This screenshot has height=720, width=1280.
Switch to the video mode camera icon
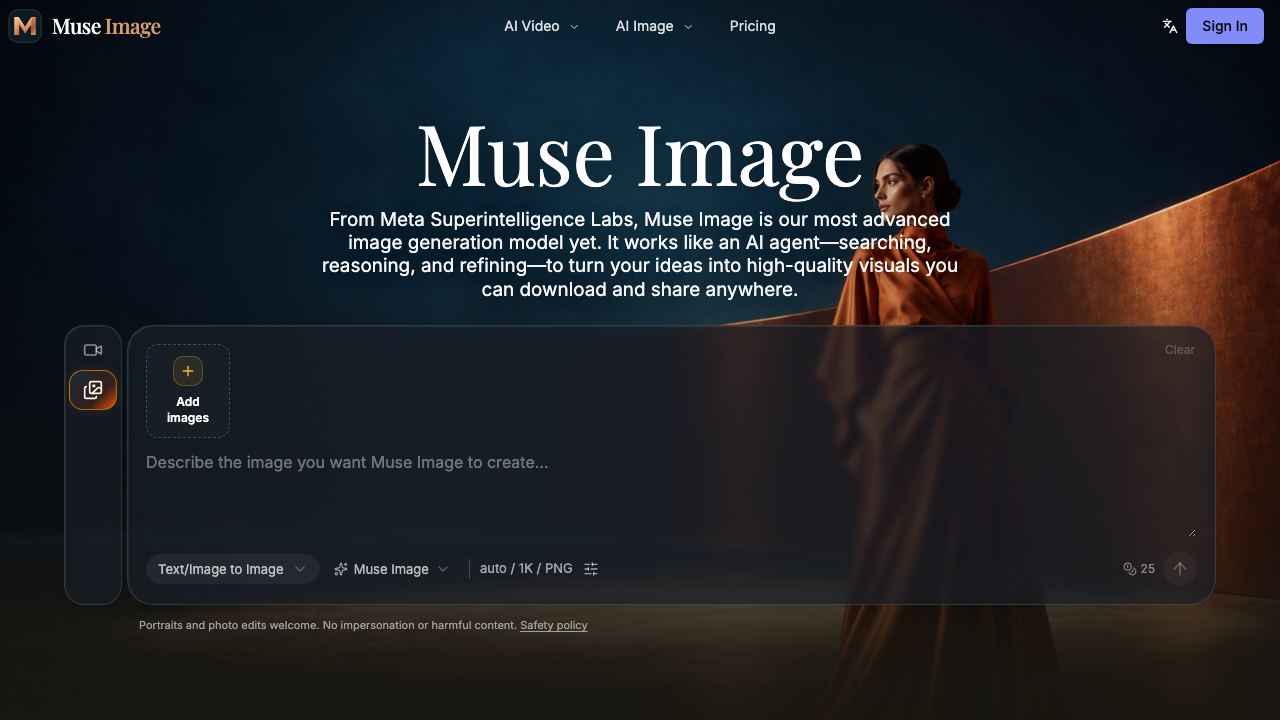pyautogui.click(x=93, y=350)
